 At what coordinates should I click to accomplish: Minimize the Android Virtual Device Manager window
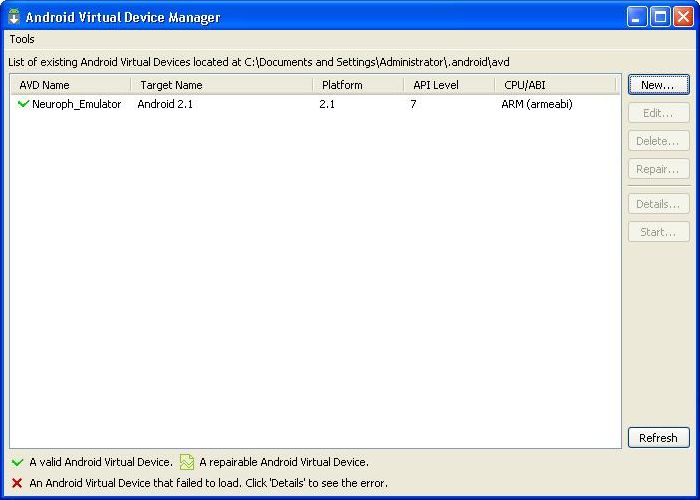tap(637, 17)
